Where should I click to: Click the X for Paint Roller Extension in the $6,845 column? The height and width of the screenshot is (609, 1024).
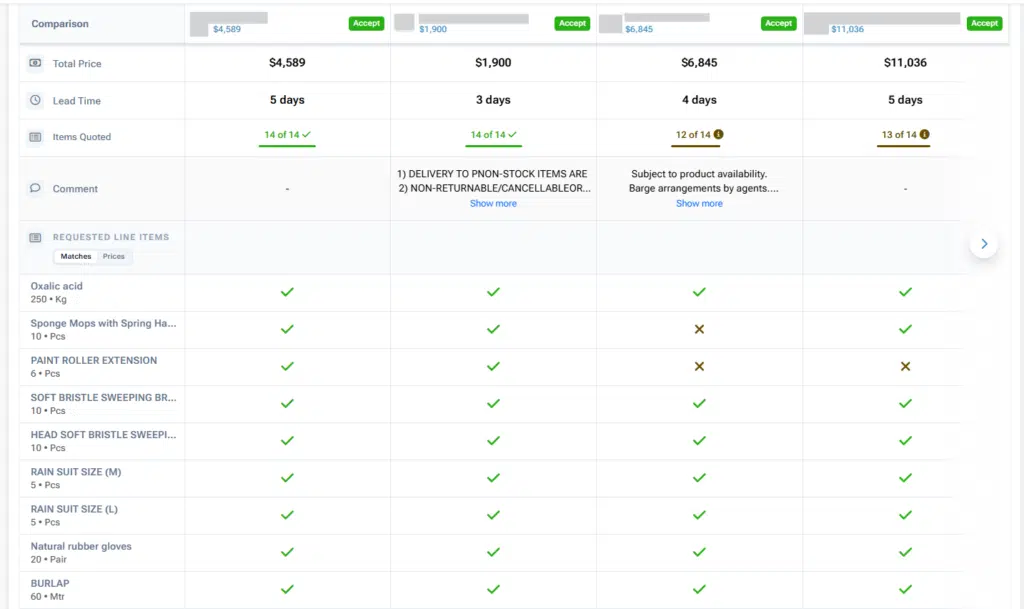[x=699, y=366]
